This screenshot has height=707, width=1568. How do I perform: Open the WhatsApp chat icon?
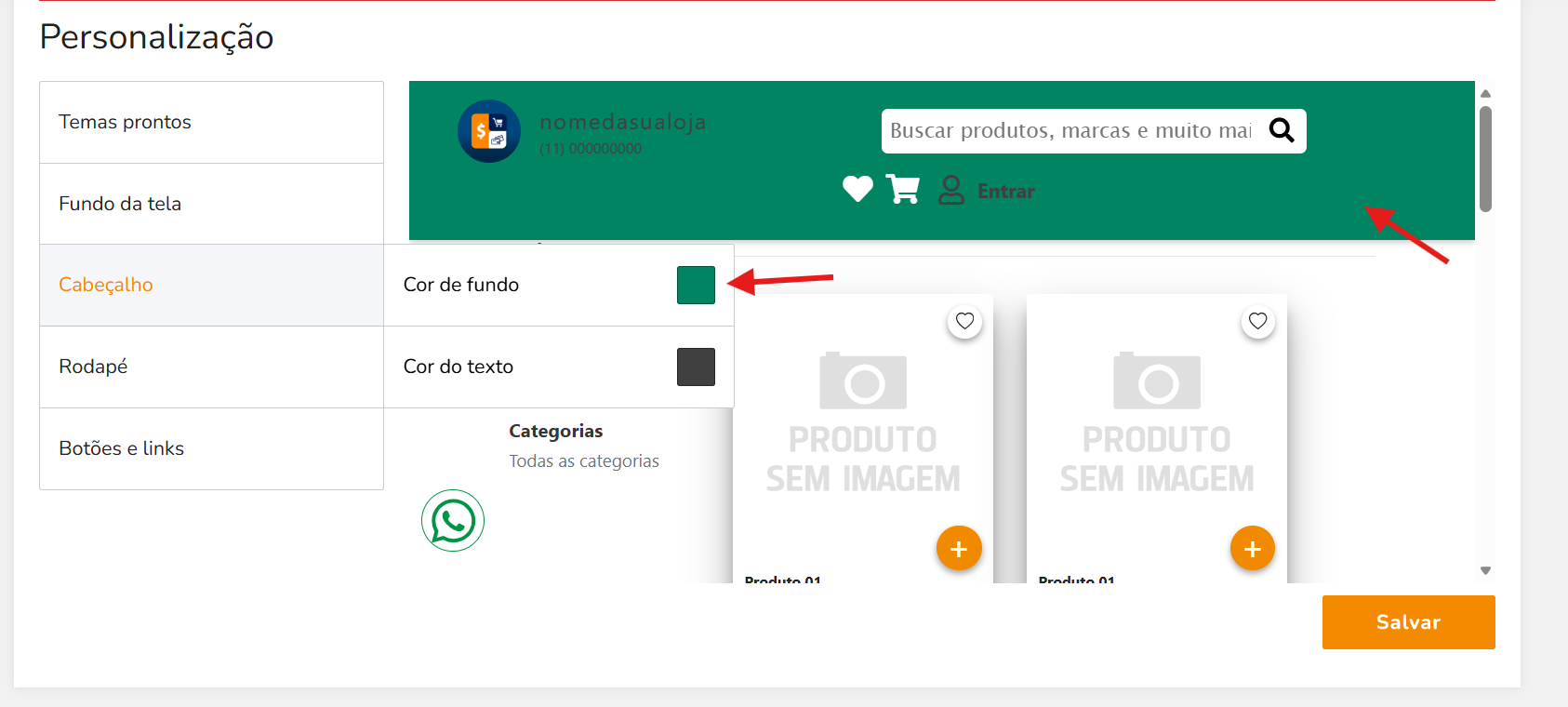click(x=453, y=521)
